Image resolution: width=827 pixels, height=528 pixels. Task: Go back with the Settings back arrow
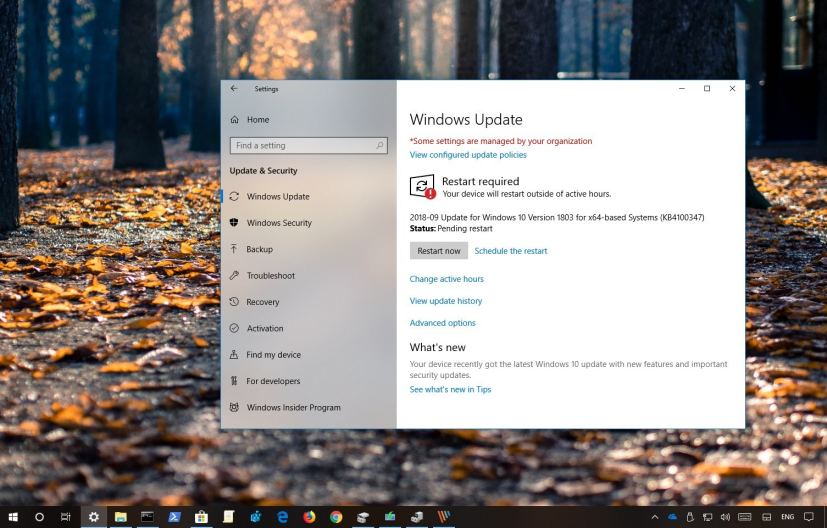234,89
